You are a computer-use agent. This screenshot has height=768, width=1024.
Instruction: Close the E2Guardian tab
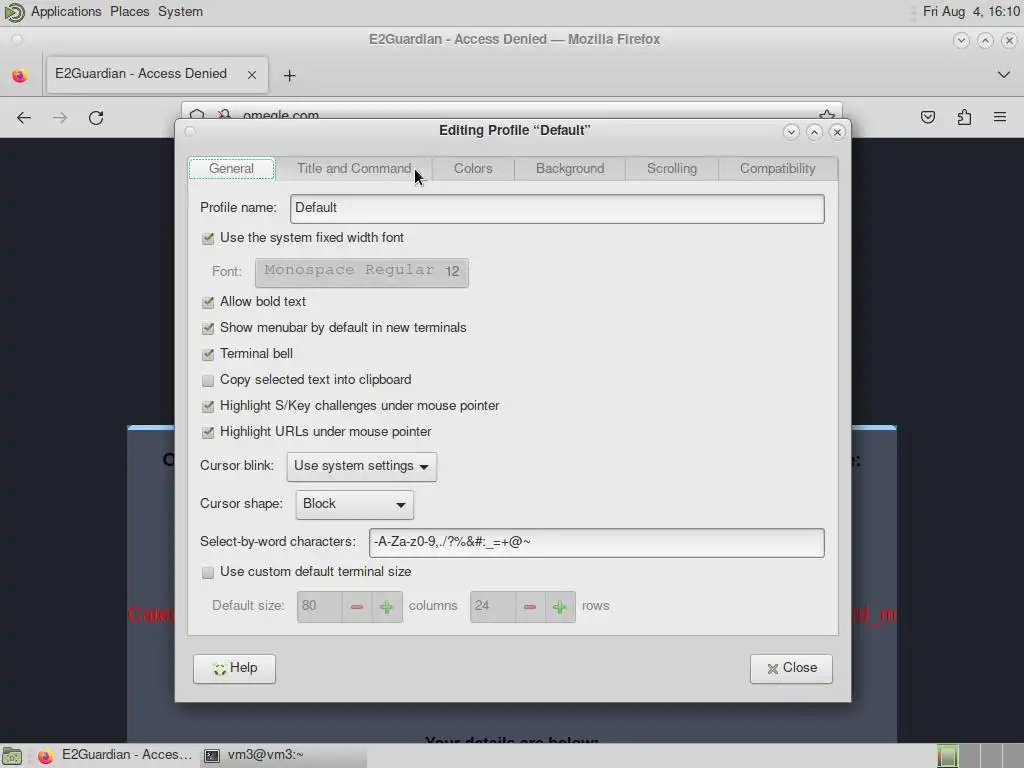click(x=252, y=75)
